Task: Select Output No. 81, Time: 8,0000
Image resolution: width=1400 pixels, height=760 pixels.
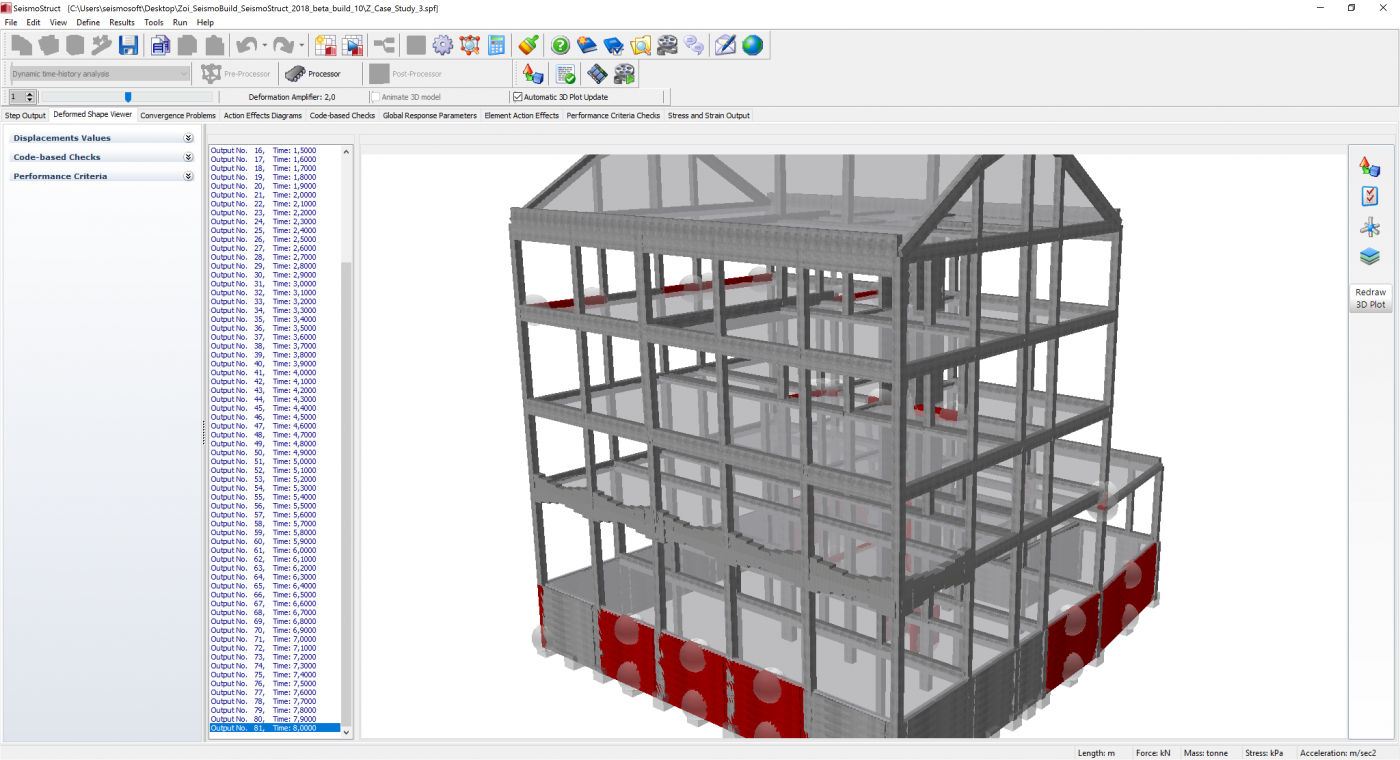Action: click(x=275, y=728)
